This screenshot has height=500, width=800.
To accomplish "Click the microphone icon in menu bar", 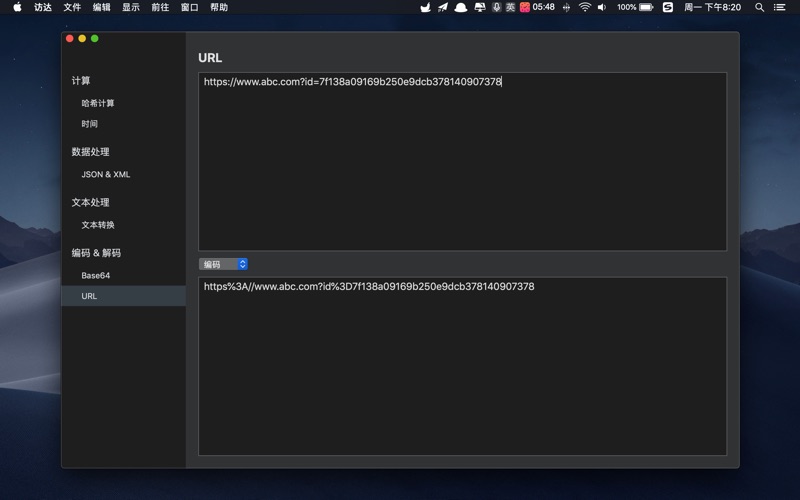I will 496,7.
